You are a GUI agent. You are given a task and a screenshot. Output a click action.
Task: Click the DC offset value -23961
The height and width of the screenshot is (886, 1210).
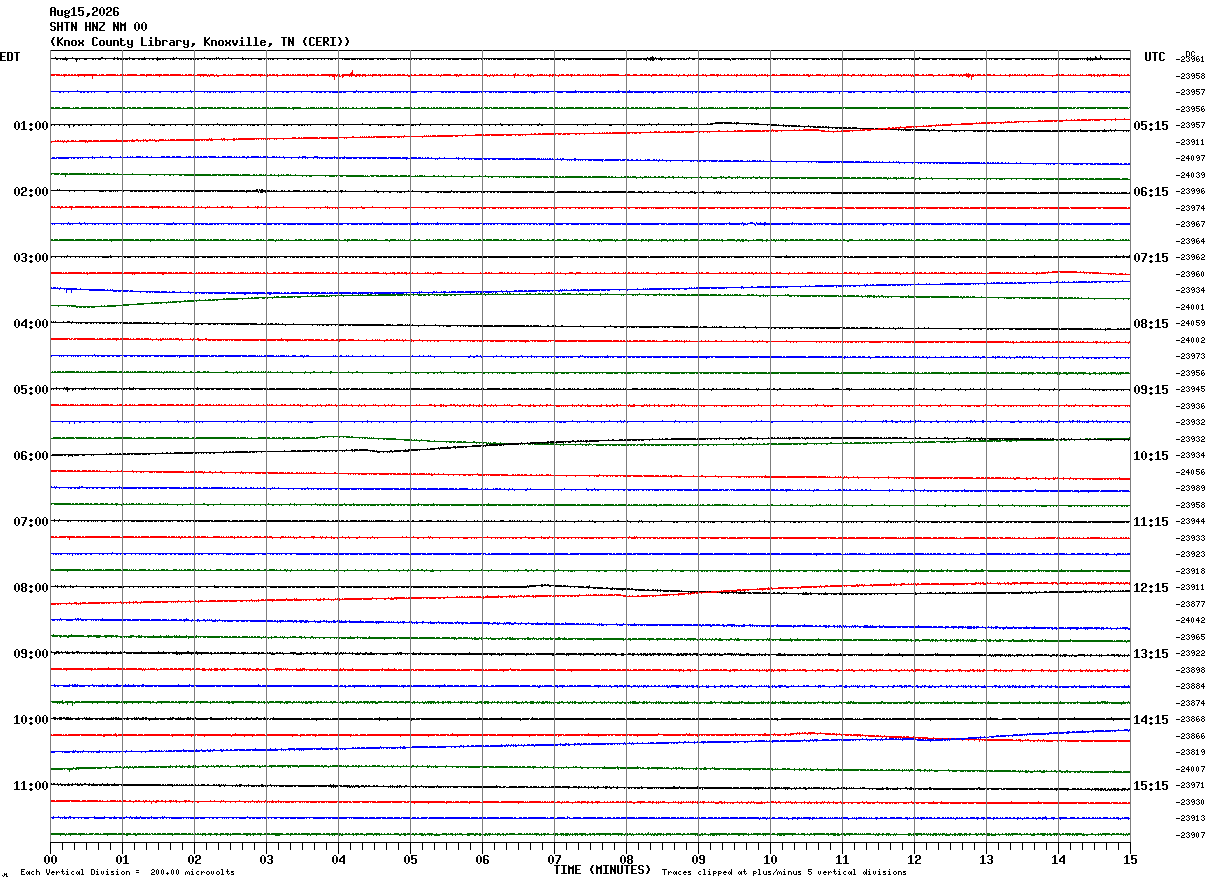click(x=1191, y=60)
